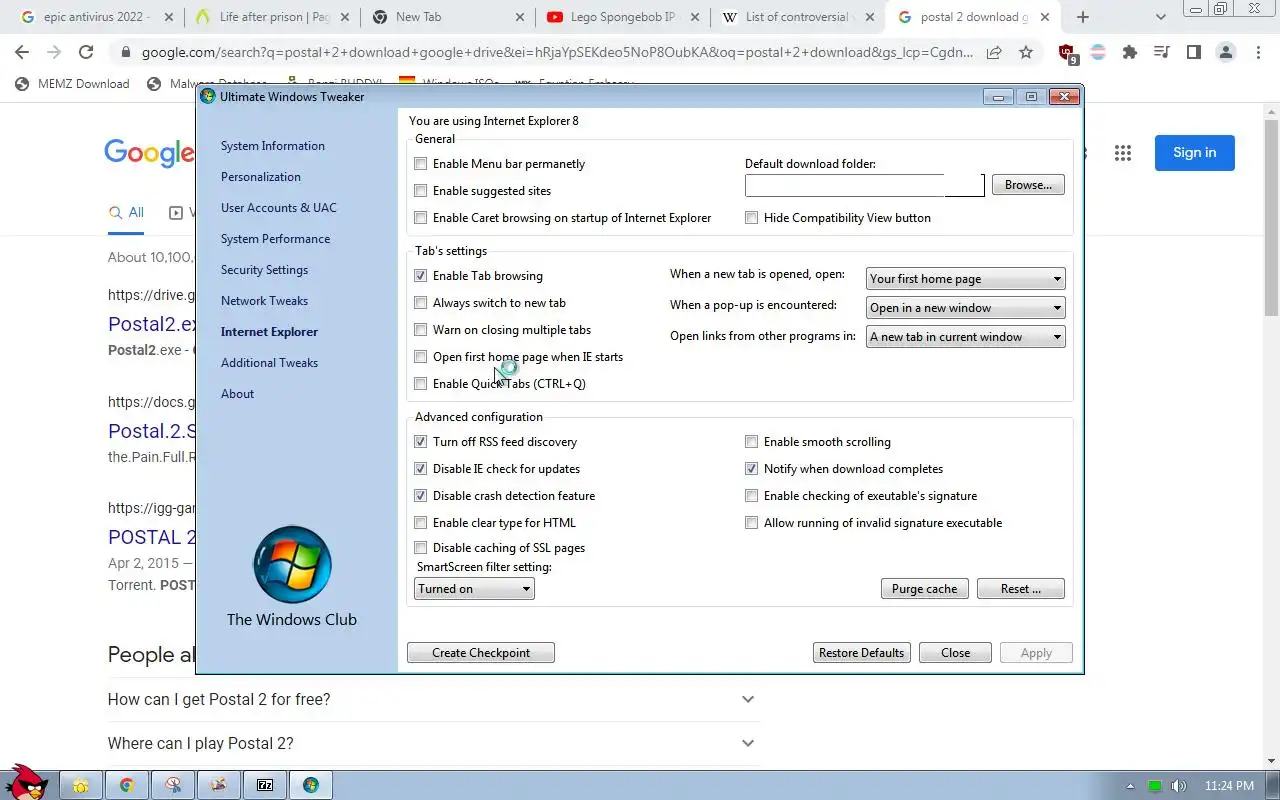Switch to Lego Spongebob YouTube tab

622,17
